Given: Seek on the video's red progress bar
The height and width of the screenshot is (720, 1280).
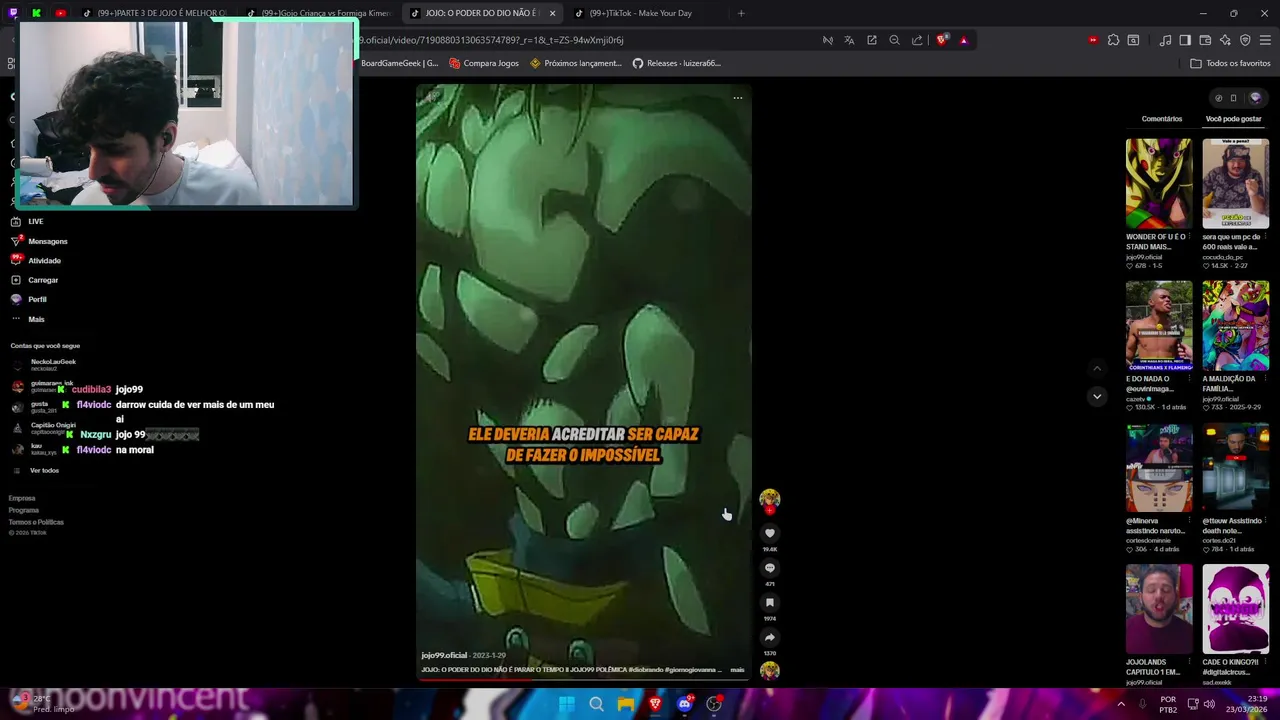Looking at the screenshot, I should point(583,680).
